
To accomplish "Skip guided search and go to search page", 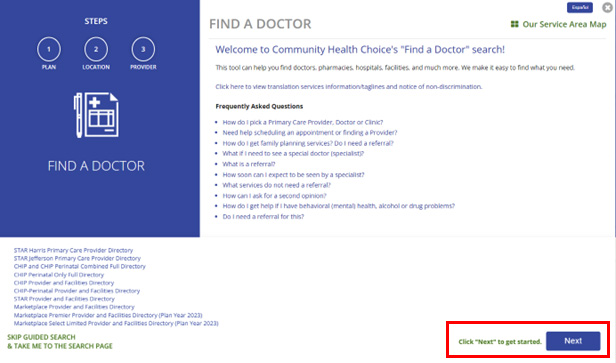I will (60, 341).
